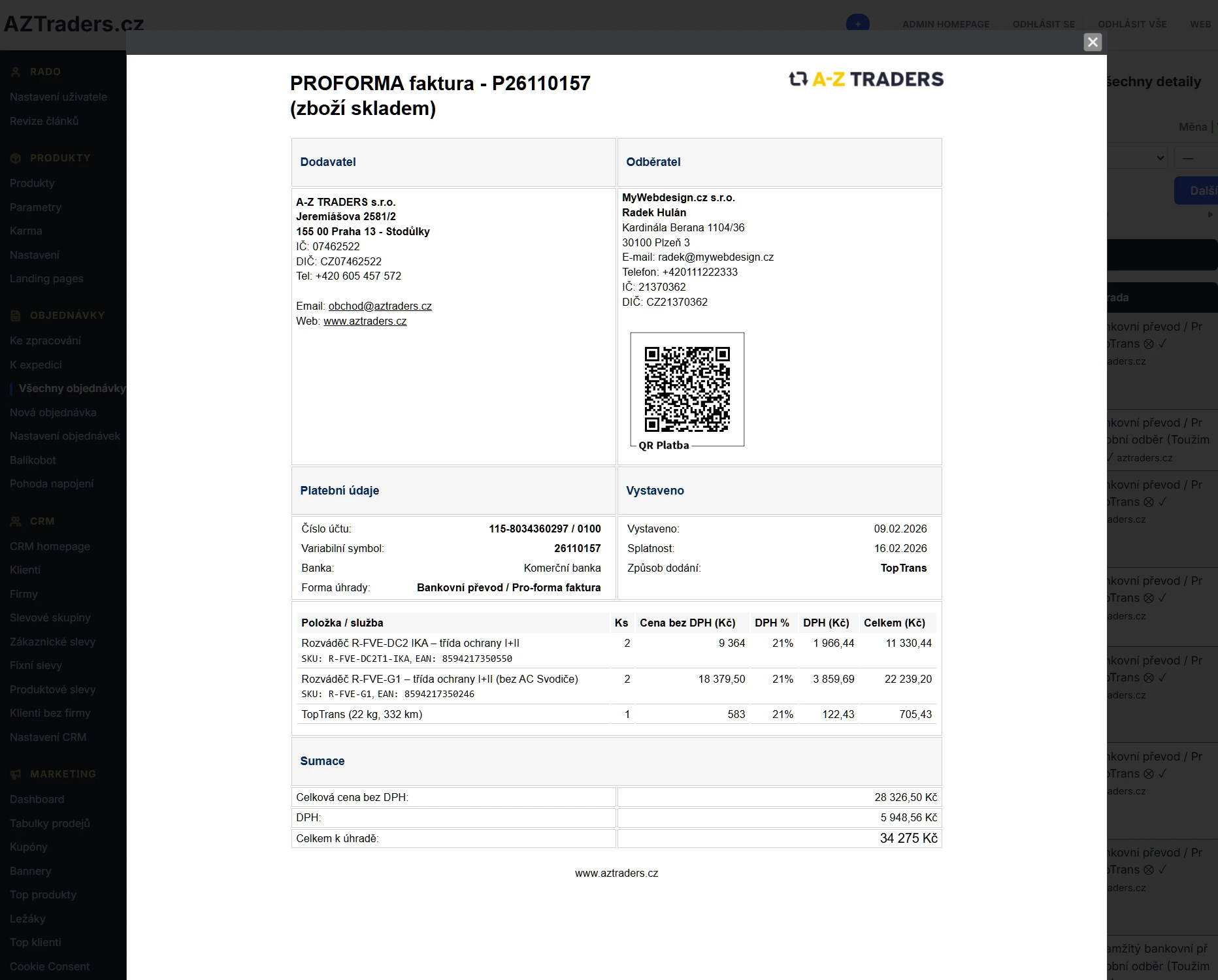The width and height of the screenshot is (1218, 980).
Task: Open Slevové skupiny in sidebar
Action: click(50, 617)
